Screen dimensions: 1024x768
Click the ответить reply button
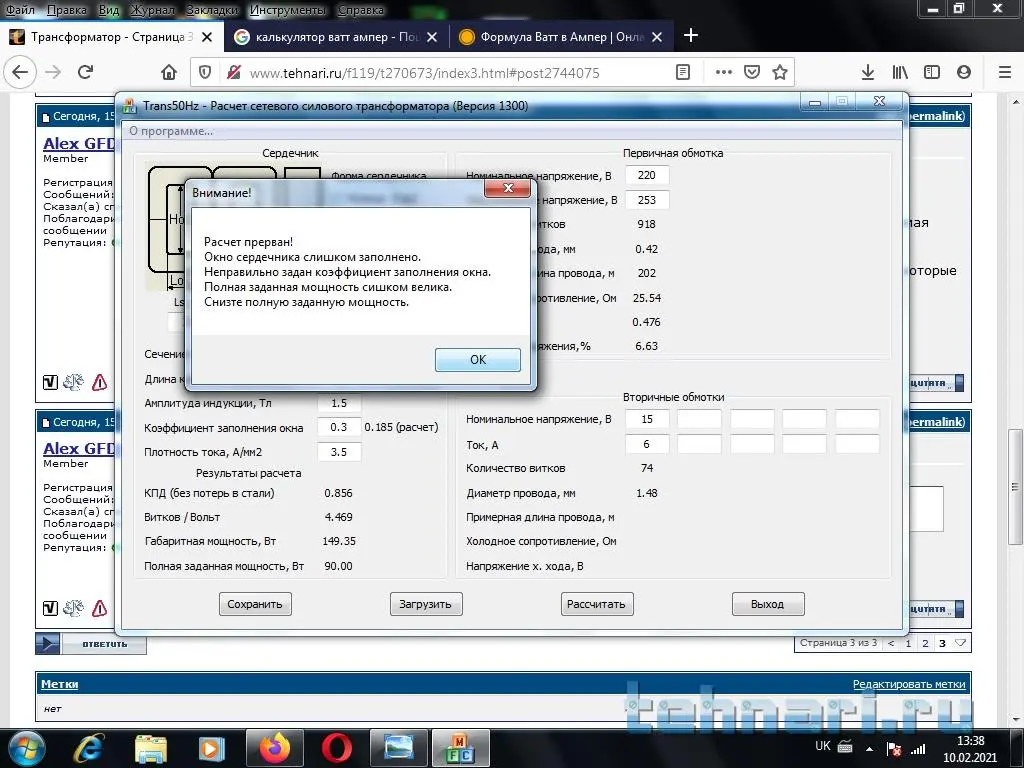tap(91, 644)
